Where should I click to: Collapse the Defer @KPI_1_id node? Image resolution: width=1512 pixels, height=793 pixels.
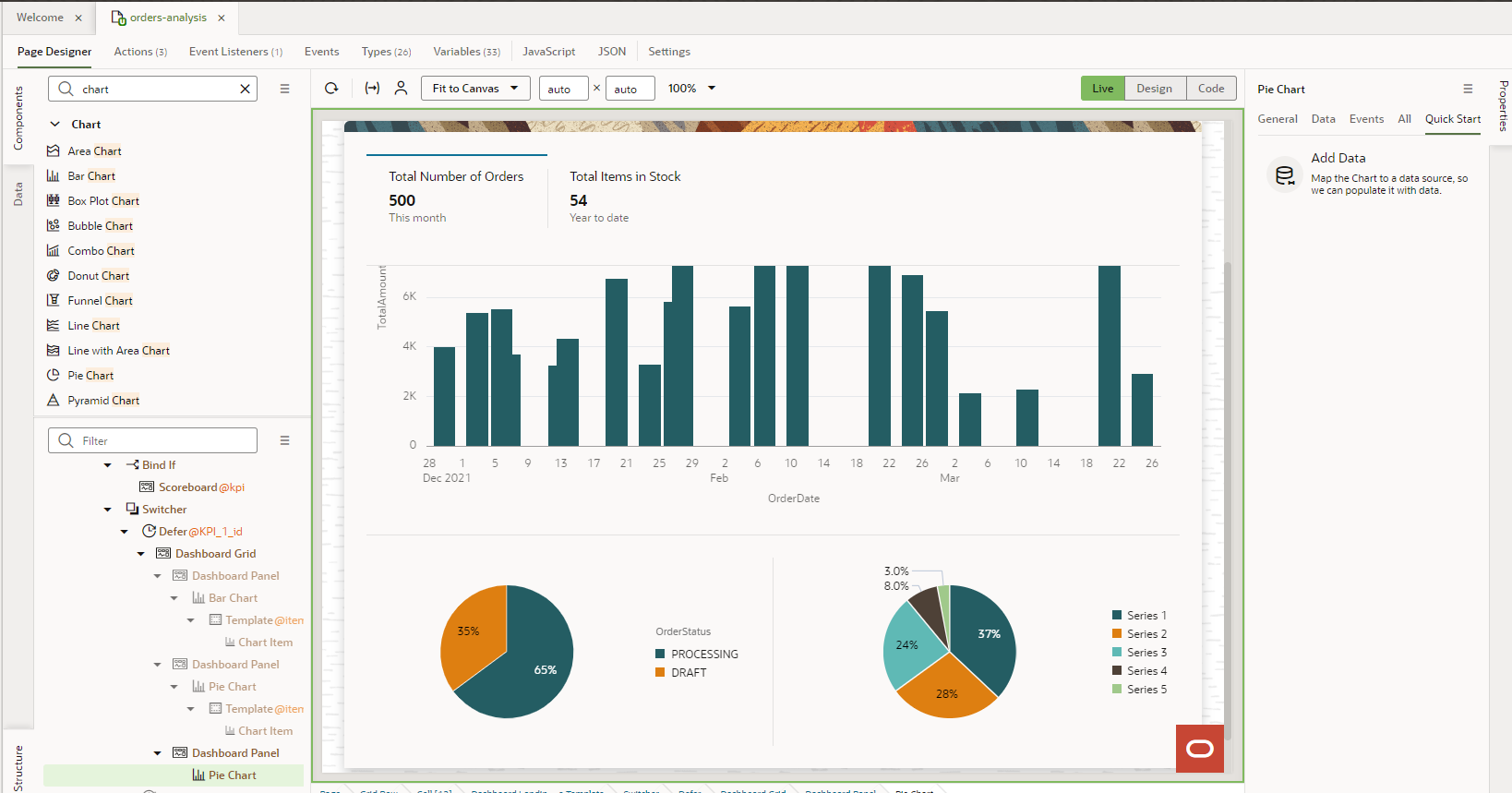pos(125,532)
